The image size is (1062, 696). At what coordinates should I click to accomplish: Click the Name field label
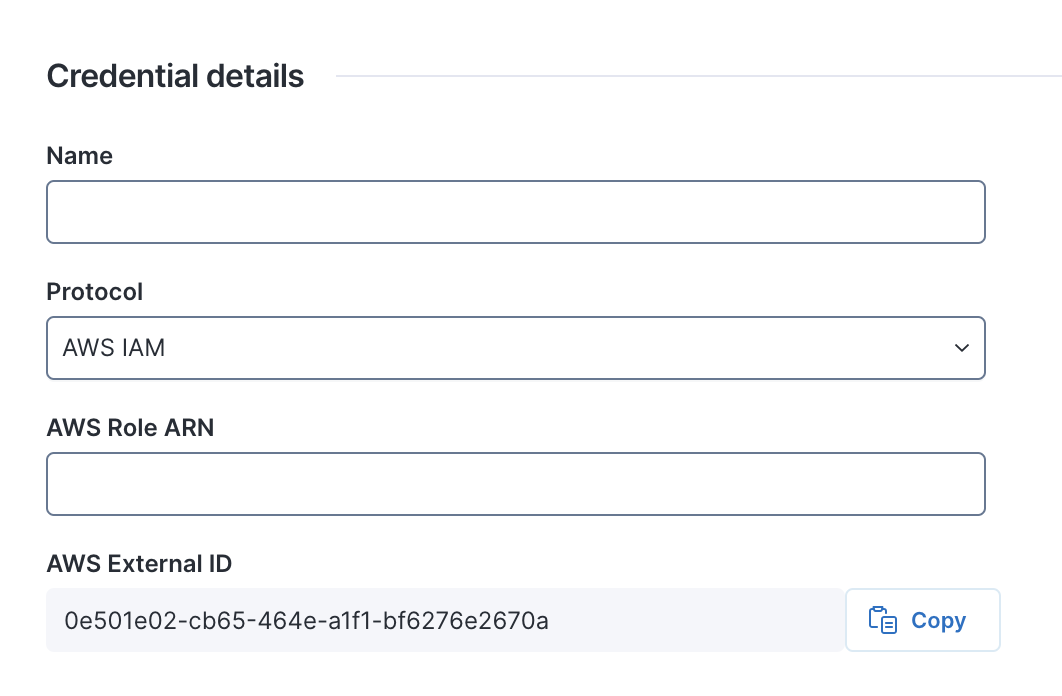point(80,156)
